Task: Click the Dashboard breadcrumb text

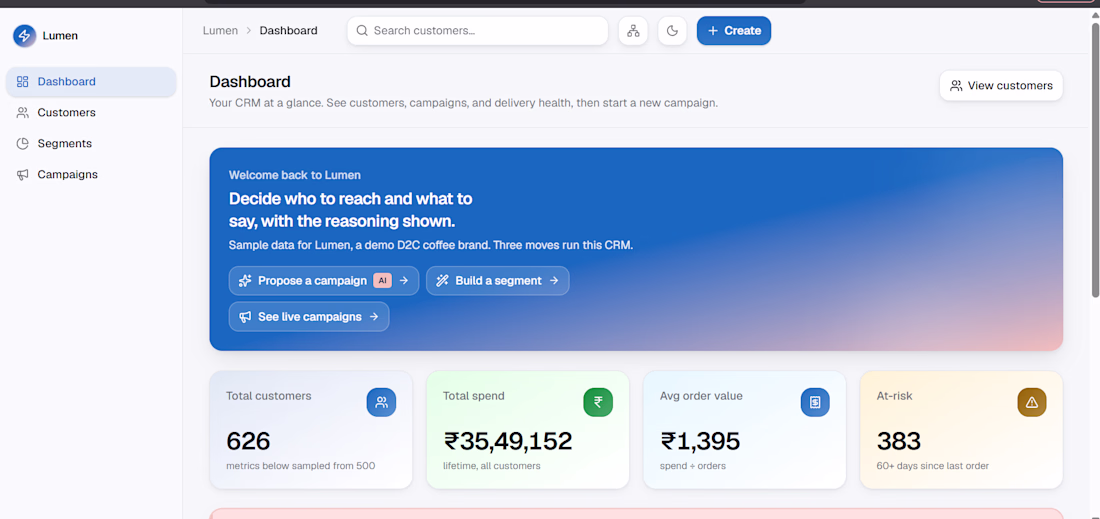Action: click(x=288, y=31)
